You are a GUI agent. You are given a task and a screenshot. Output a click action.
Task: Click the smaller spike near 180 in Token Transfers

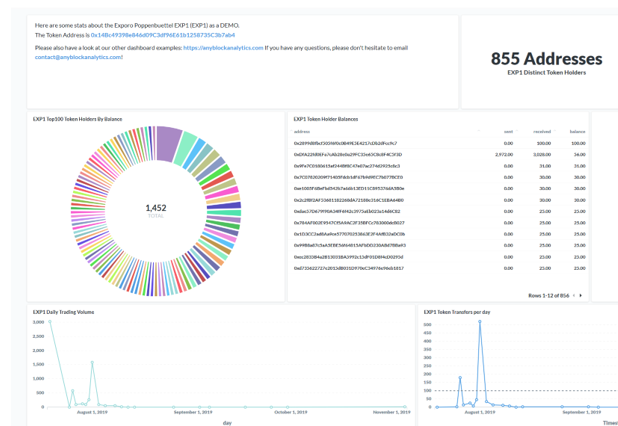click(460, 378)
